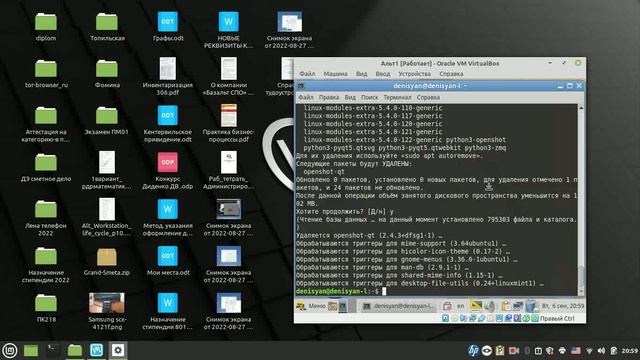This screenshot has width=640, height=360.
Task: Select the НОВЫЕ РЕКВИЗИТЫ document icon
Action: click(229, 22)
